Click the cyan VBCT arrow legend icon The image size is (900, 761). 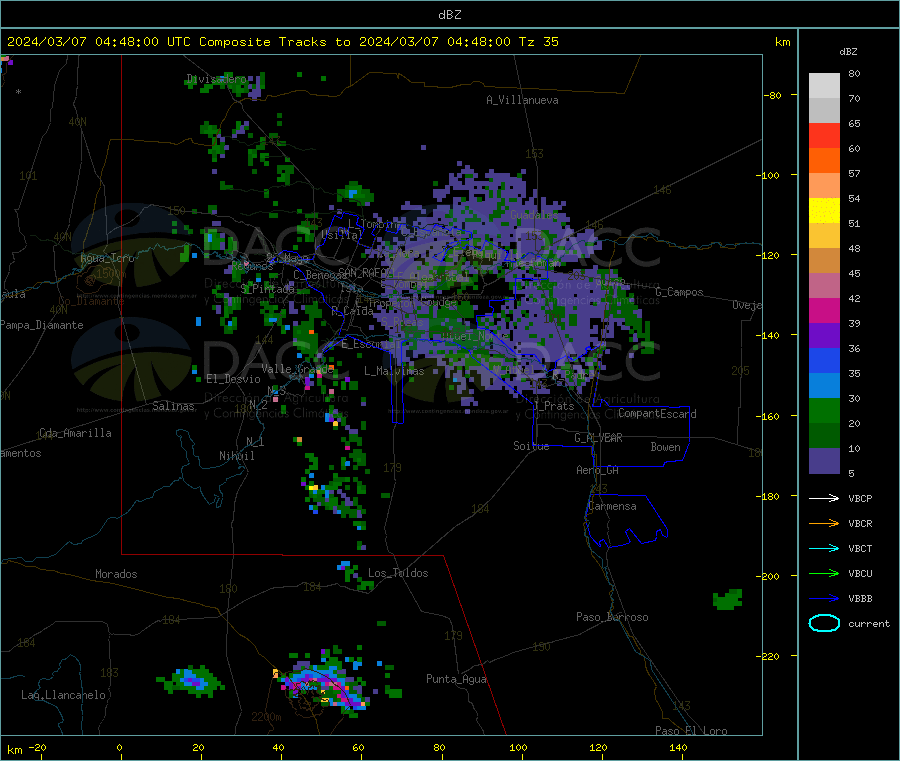click(x=824, y=549)
